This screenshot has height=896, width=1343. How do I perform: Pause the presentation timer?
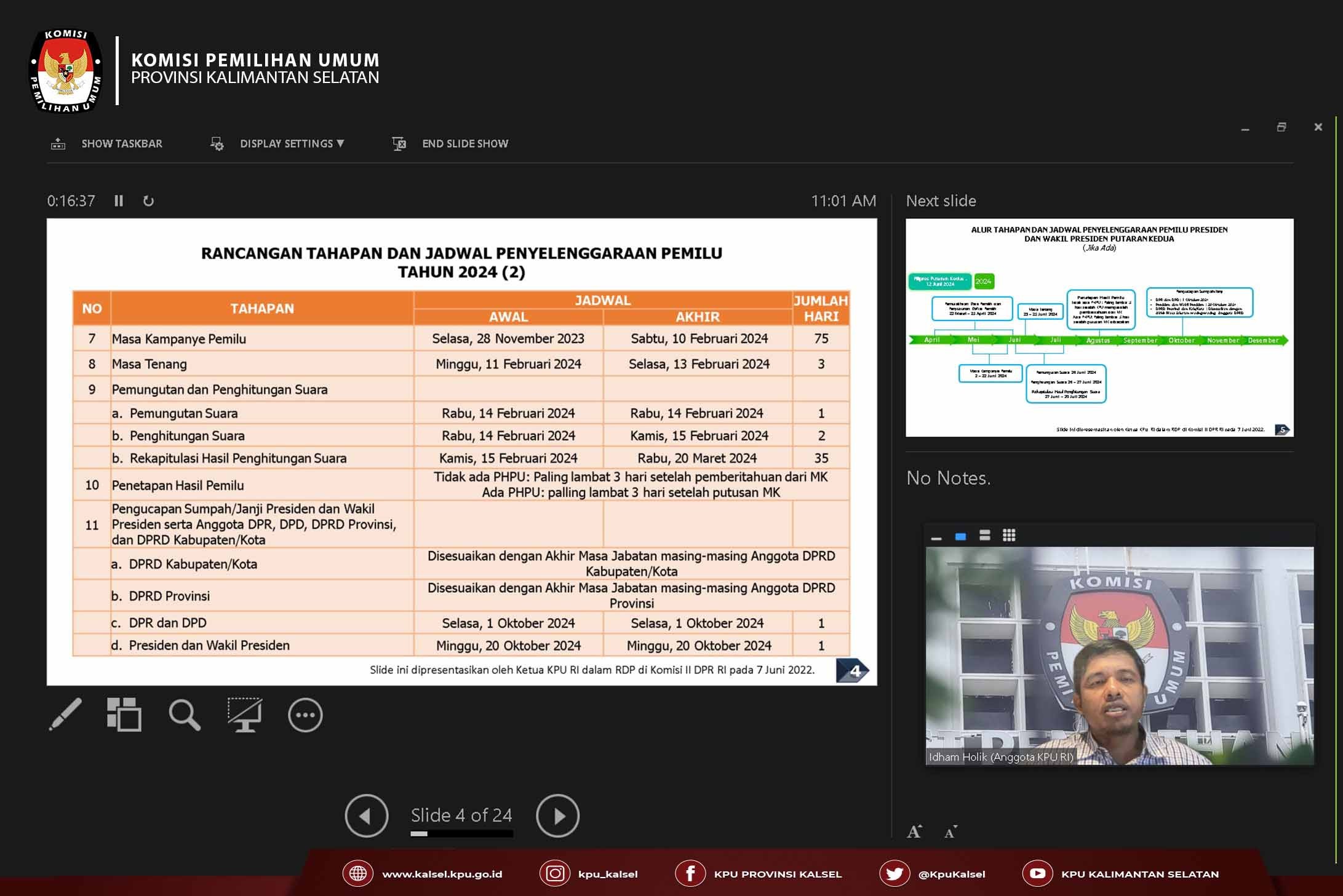click(x=119, y=201)
